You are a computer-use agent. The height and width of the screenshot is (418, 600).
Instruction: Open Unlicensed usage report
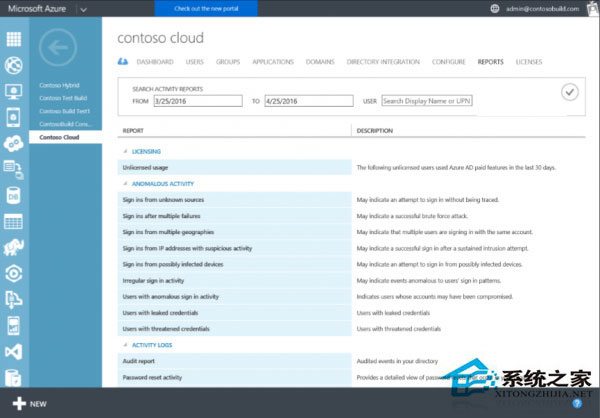click(234, 167)
